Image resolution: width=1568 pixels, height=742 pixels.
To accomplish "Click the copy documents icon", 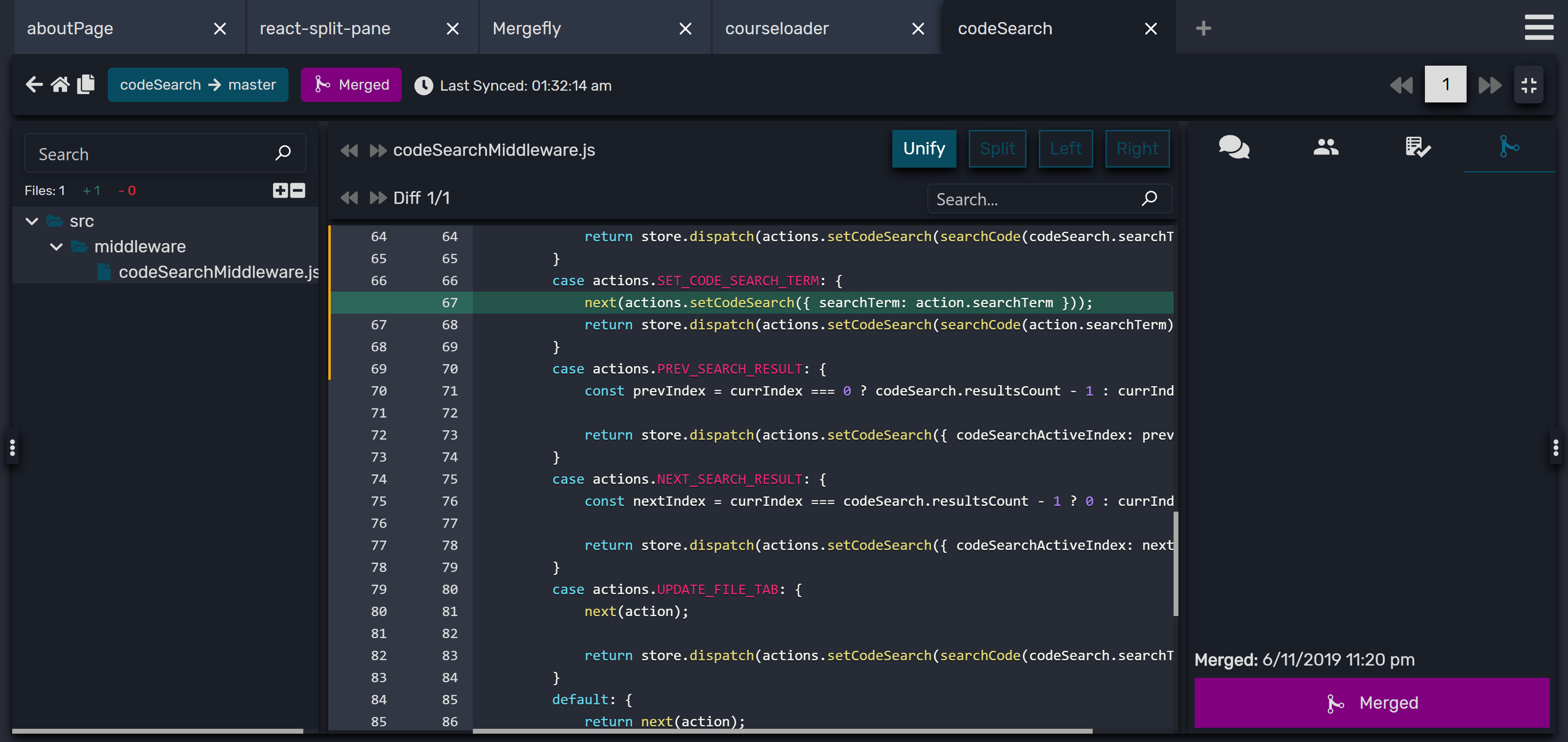I will click(86, 84).
